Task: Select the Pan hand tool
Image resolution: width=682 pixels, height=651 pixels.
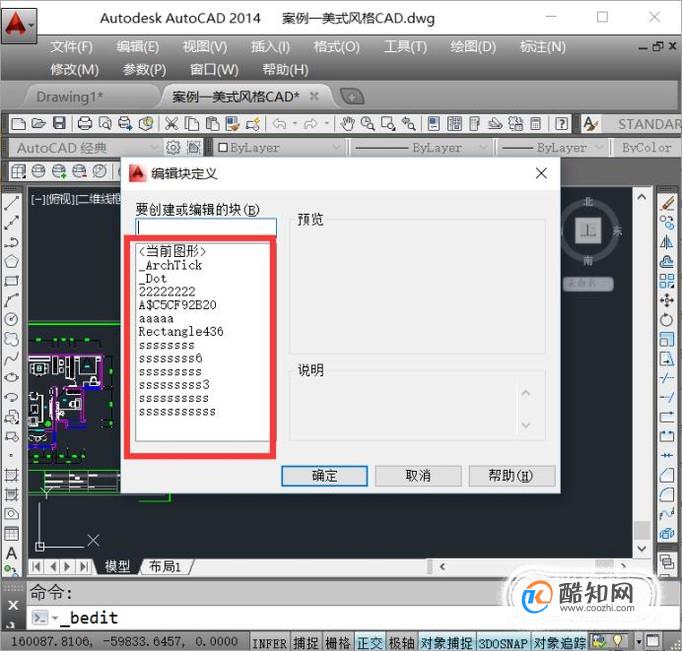Action: tap(347, 124)
